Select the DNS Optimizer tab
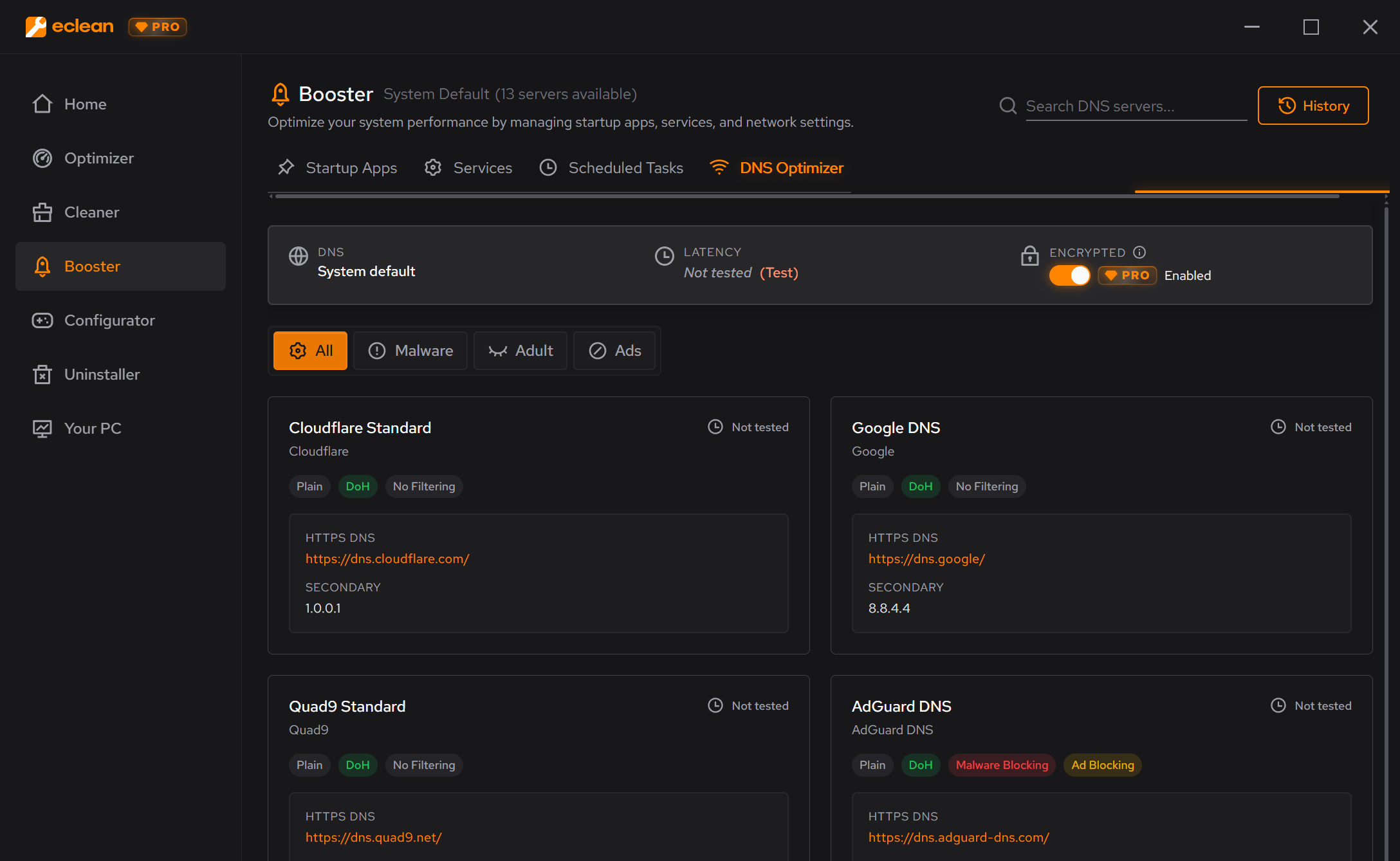1400x861 pixels. [x=777, y=168]
